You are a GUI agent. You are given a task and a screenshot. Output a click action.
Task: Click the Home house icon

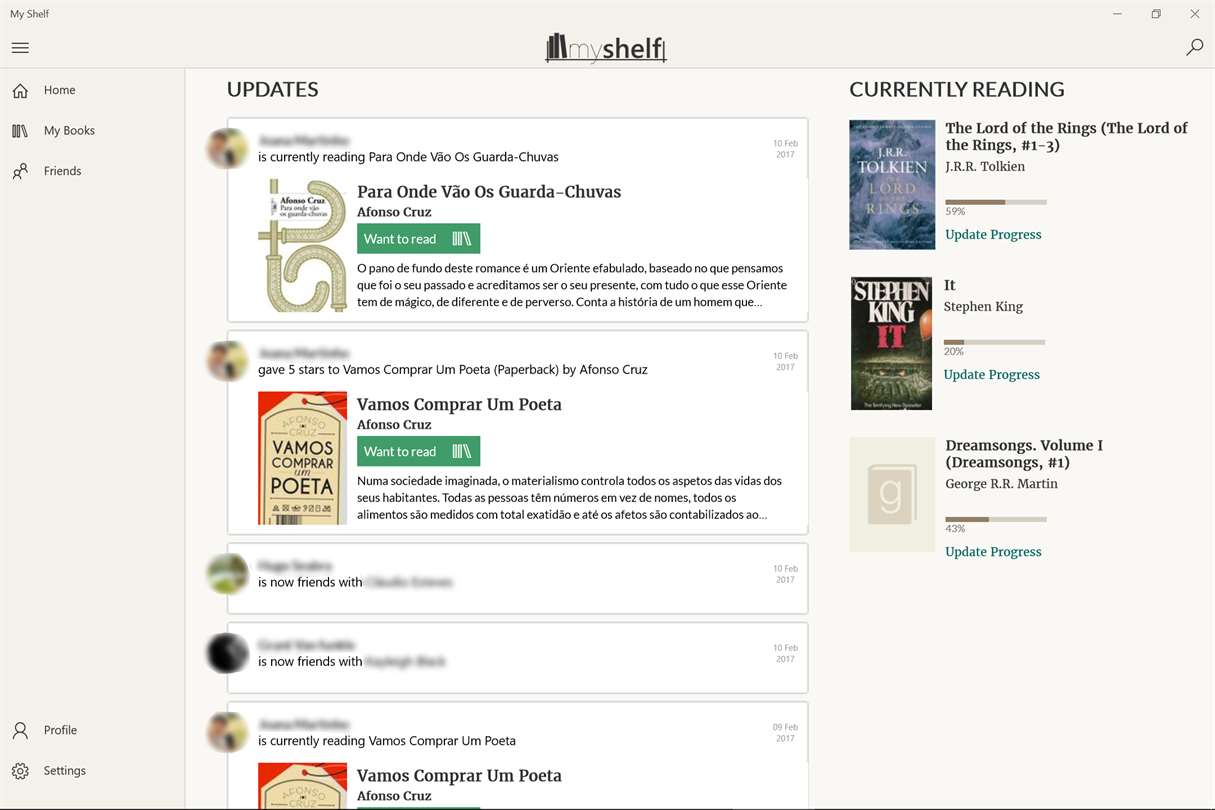[20, 91]
